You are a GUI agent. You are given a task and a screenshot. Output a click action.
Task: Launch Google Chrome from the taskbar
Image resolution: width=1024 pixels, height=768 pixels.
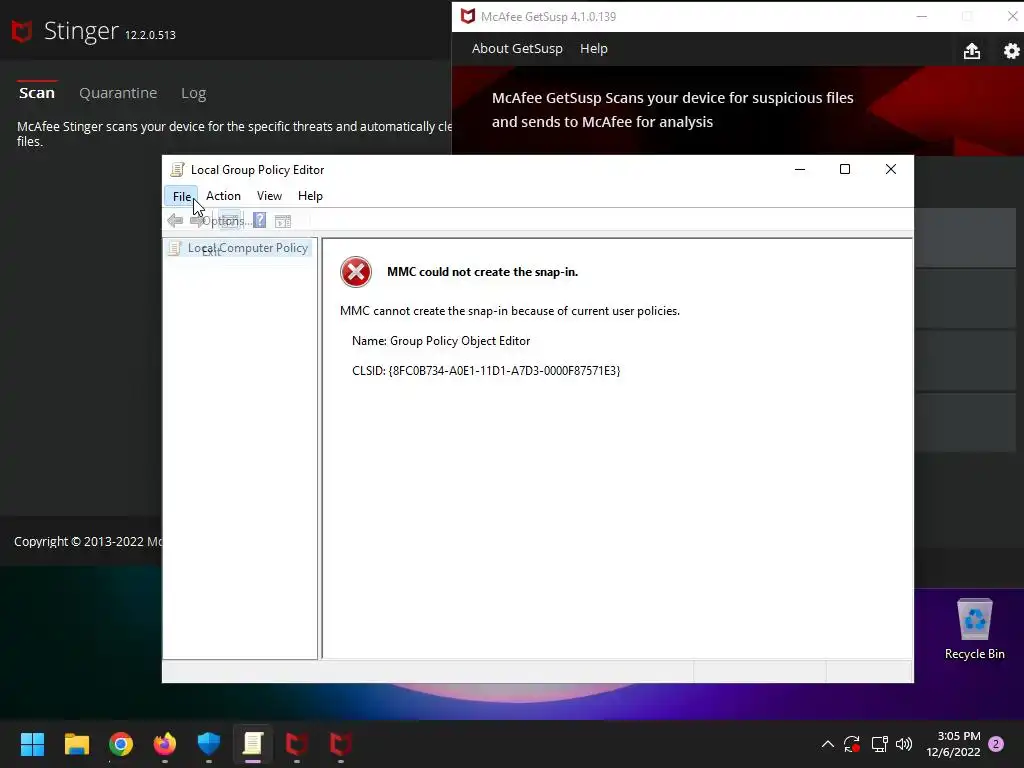click(121, 744)
